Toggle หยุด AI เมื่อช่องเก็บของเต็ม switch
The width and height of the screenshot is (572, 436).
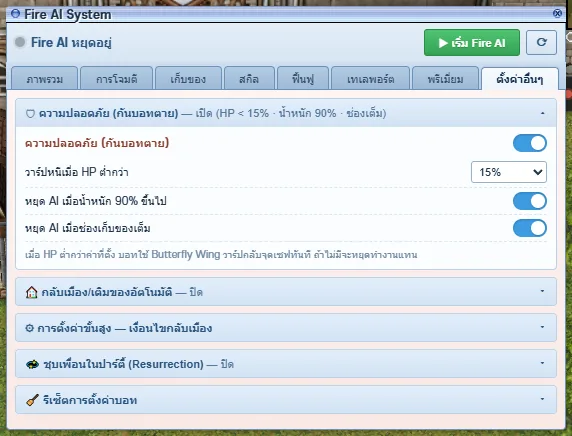point(530,228)
